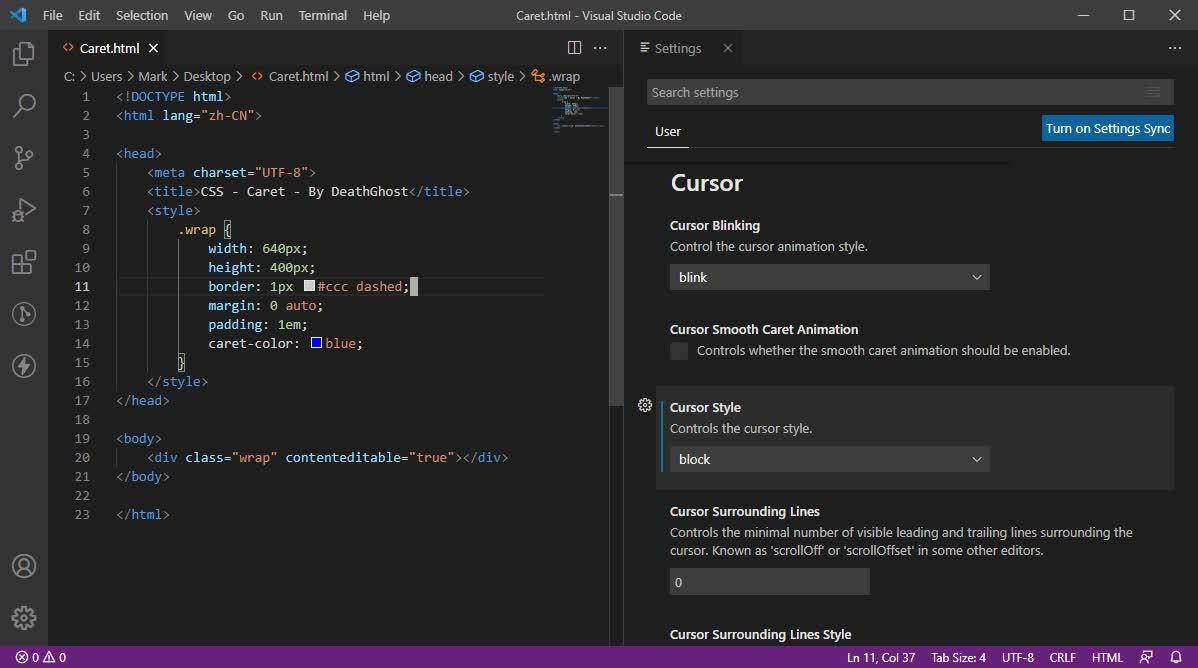Open the Manage gear menu
The height and width of the screenshot is (668, 1198).
24,618
